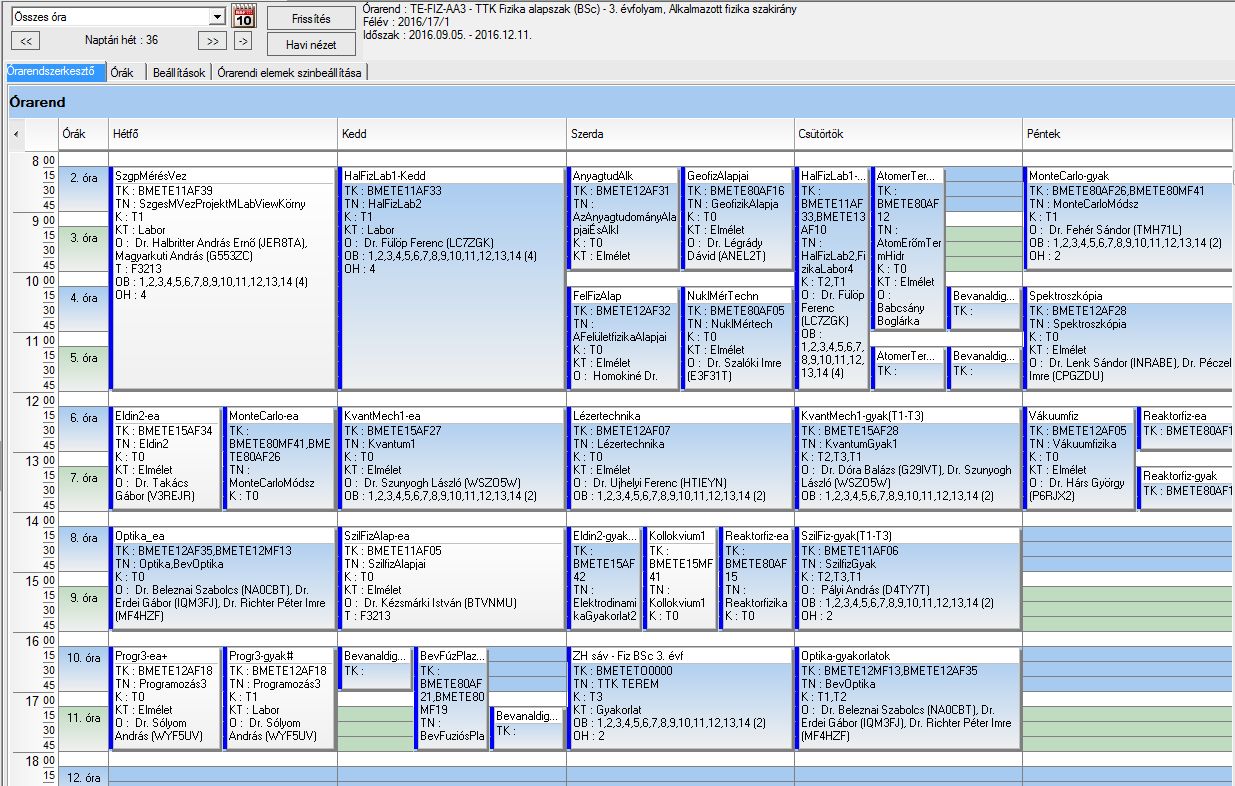This screenshot has height=786, width=1235.
Task: Click the 4. óra row label
Action: point(83,298)
